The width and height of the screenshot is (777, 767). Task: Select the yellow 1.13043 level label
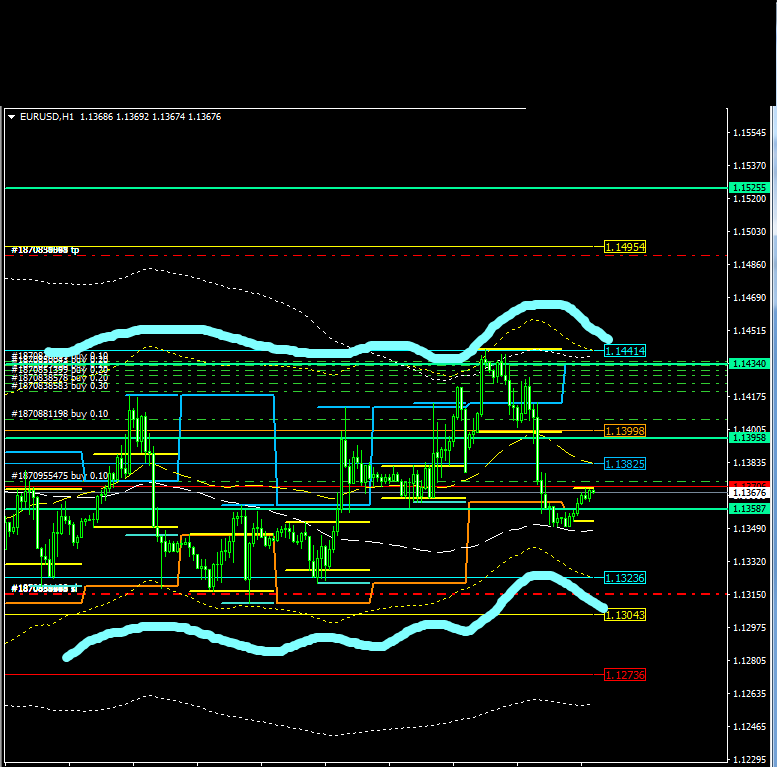pyautogui.click(x=625, y=615)
